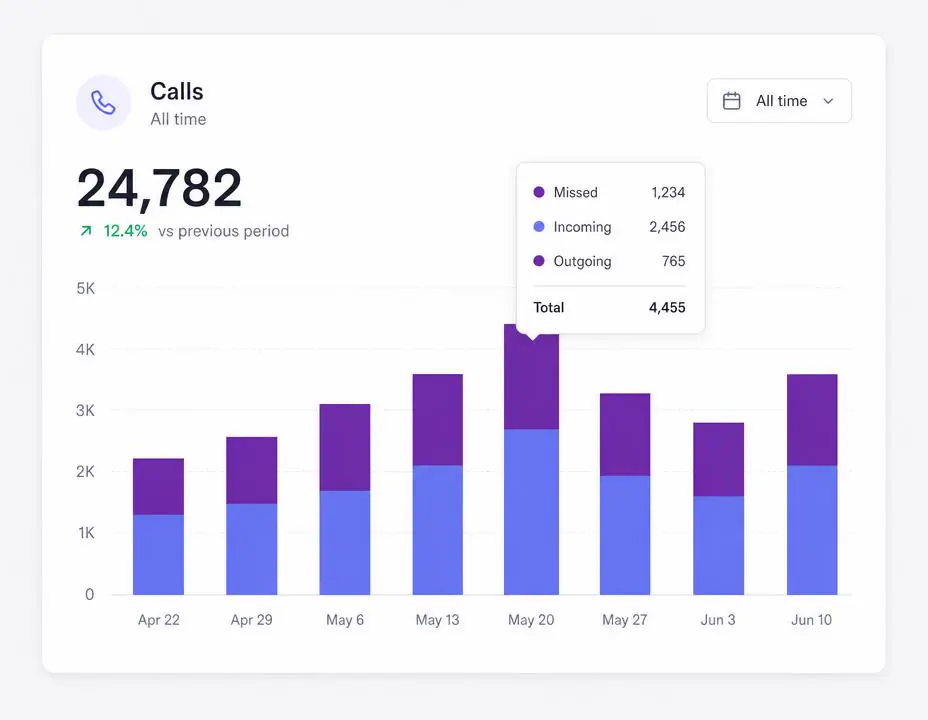Select the May 20 blue bar segment
Viewport: 928px width, 720px height.
(x=531, y=512)
